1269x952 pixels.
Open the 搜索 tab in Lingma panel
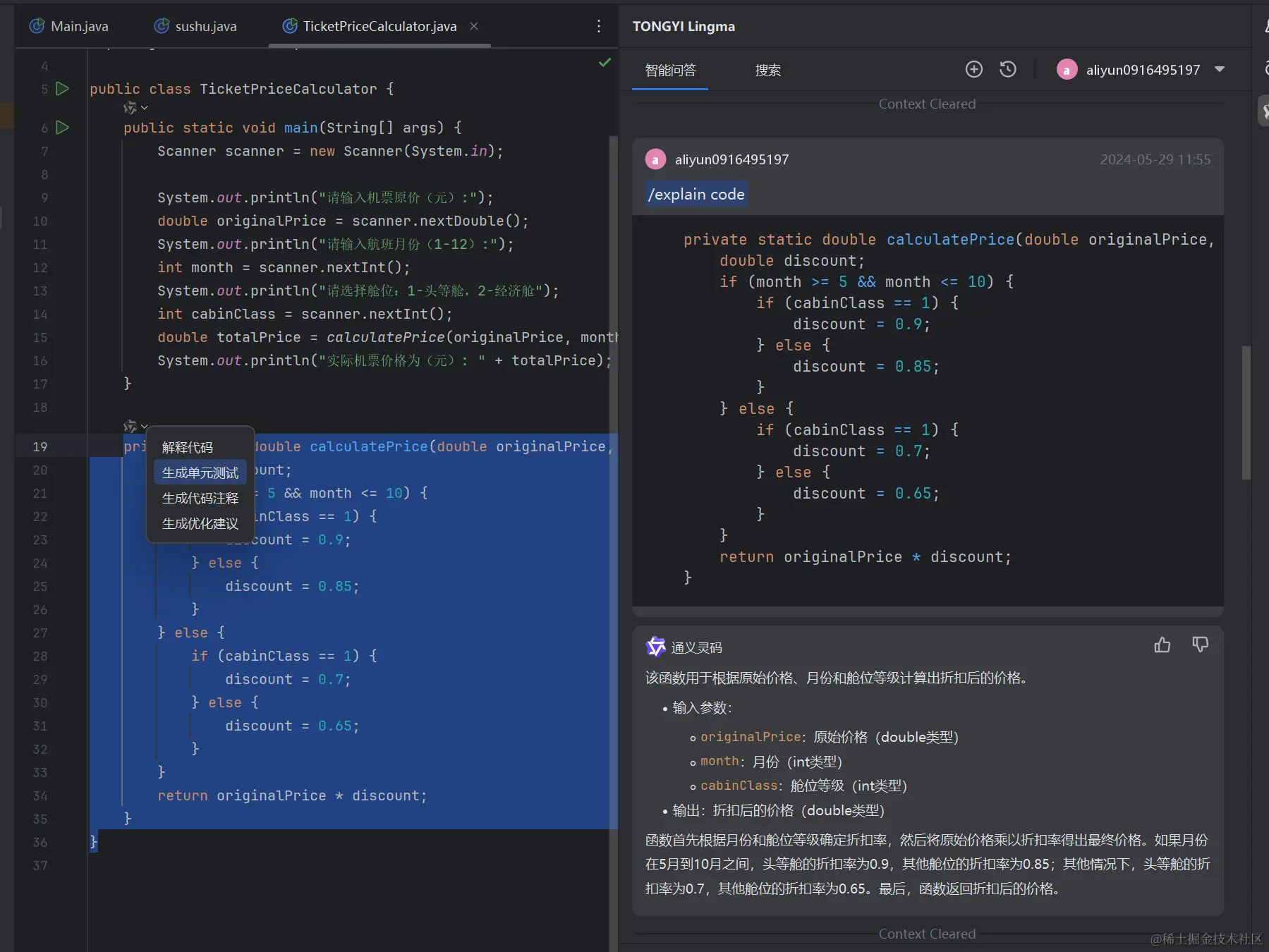pos(767,70)
